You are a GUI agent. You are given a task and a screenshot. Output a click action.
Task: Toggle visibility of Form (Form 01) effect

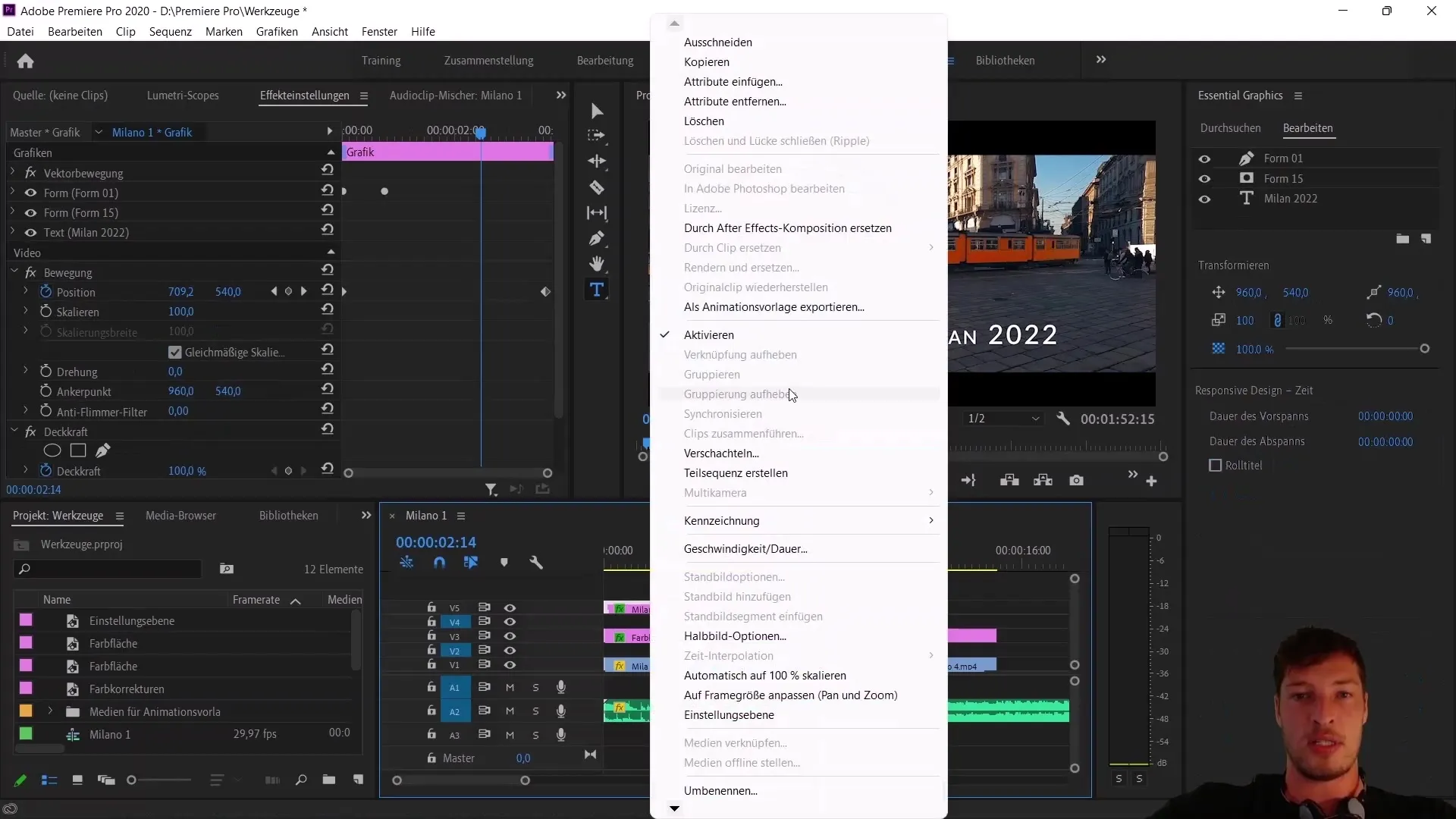point(30,193)
